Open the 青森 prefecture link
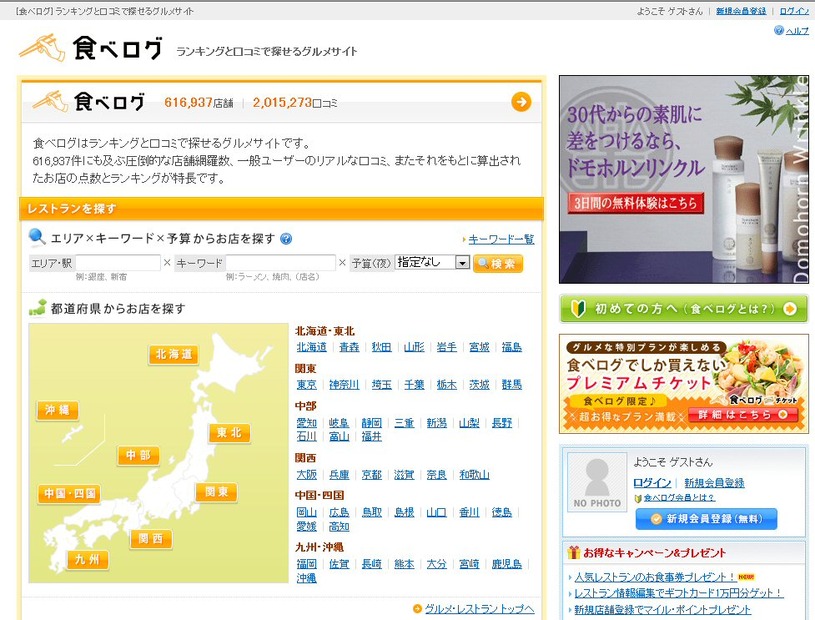The width and height of the screenshot is (815, 620). (349, 347)
